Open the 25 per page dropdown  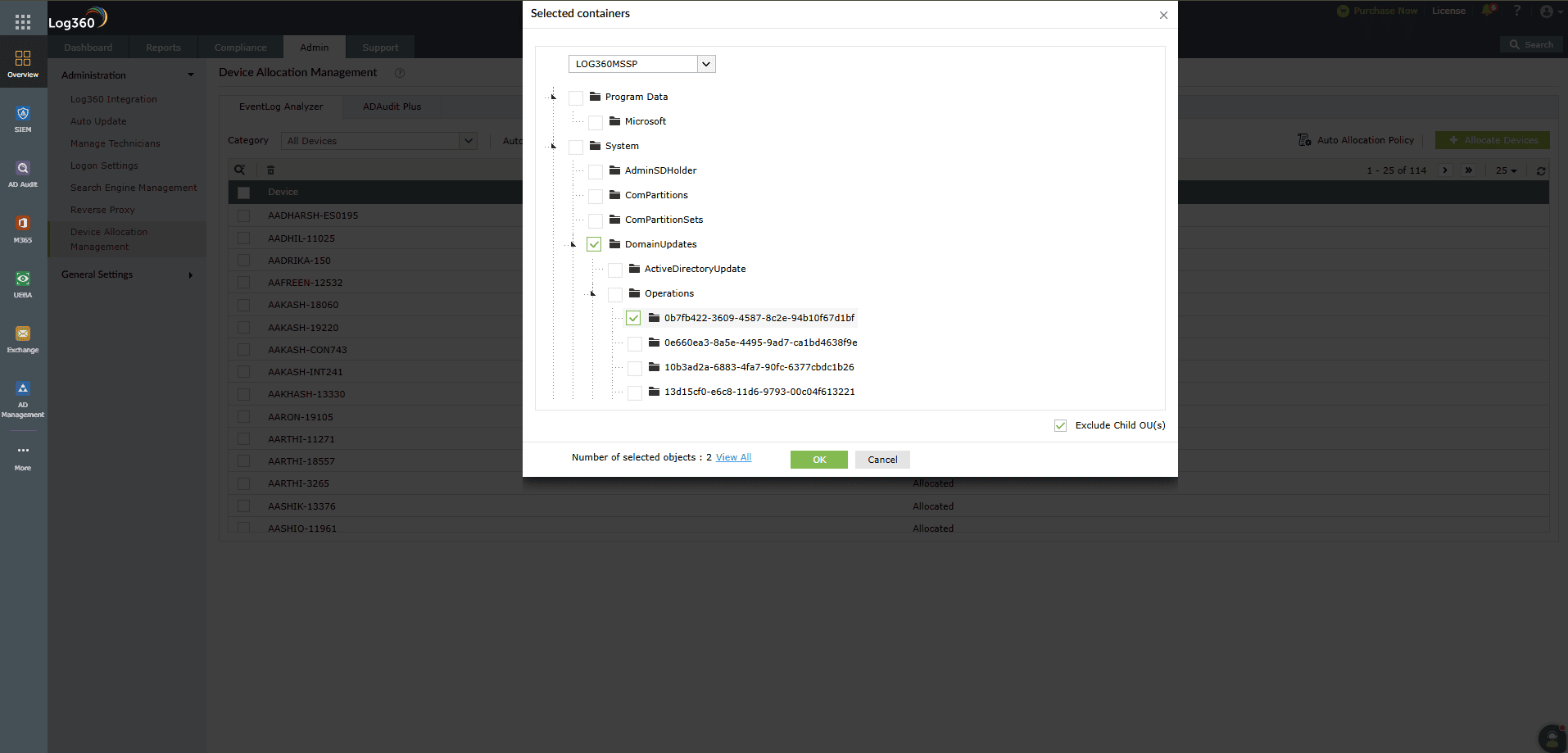(x=1506, y=170)
